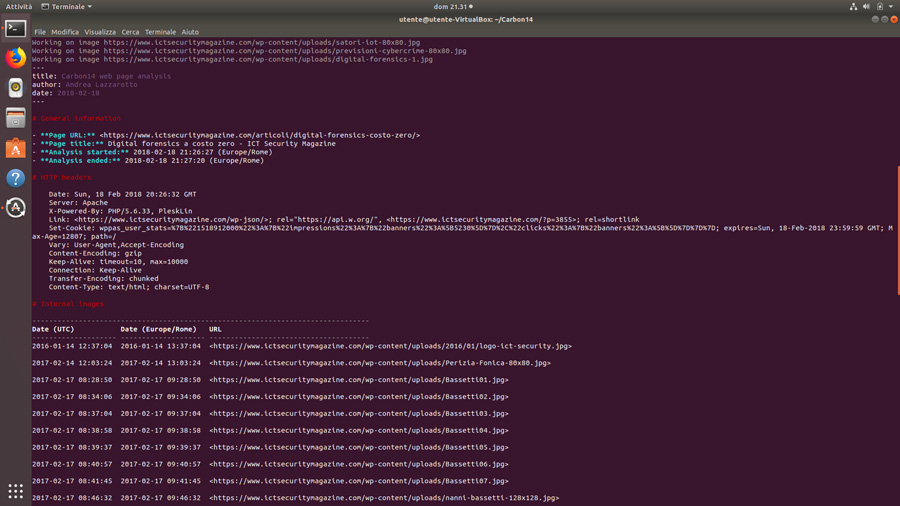Viewport: 900px width, 506px height.
Task: Click the 'Internal images' heading
Action: point(68,303)
